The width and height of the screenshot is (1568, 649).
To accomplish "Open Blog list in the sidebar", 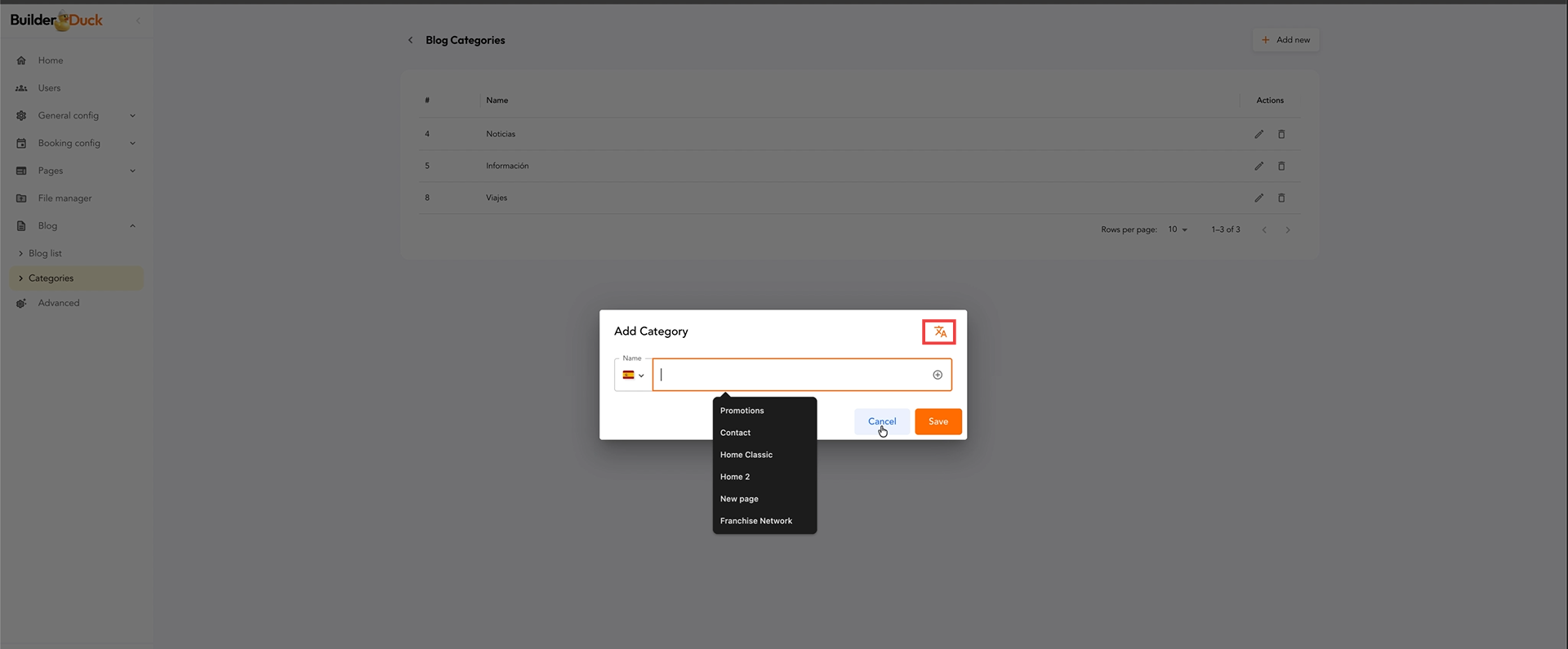I will click(x=45, y=254).
